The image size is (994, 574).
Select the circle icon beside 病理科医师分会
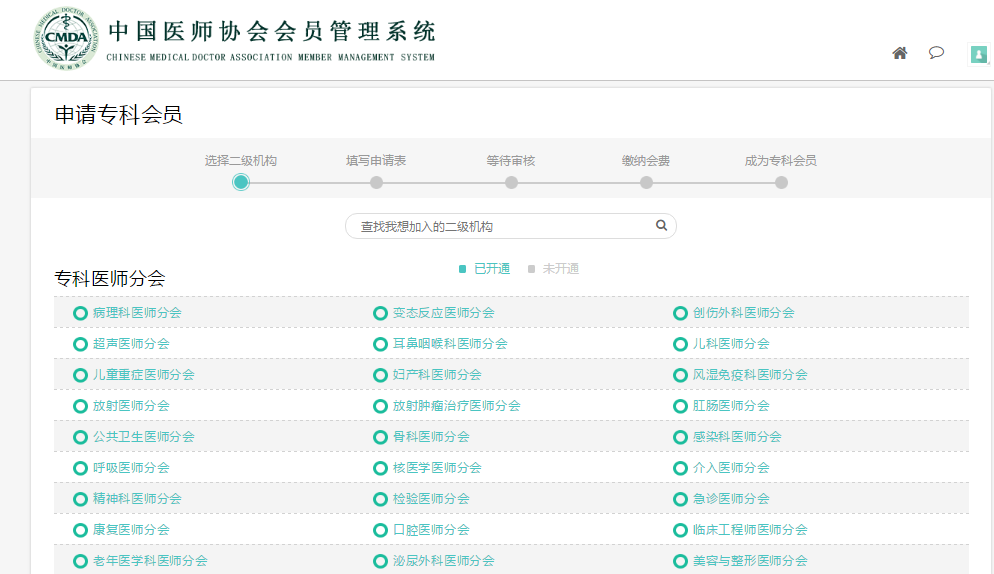point(81,313)
